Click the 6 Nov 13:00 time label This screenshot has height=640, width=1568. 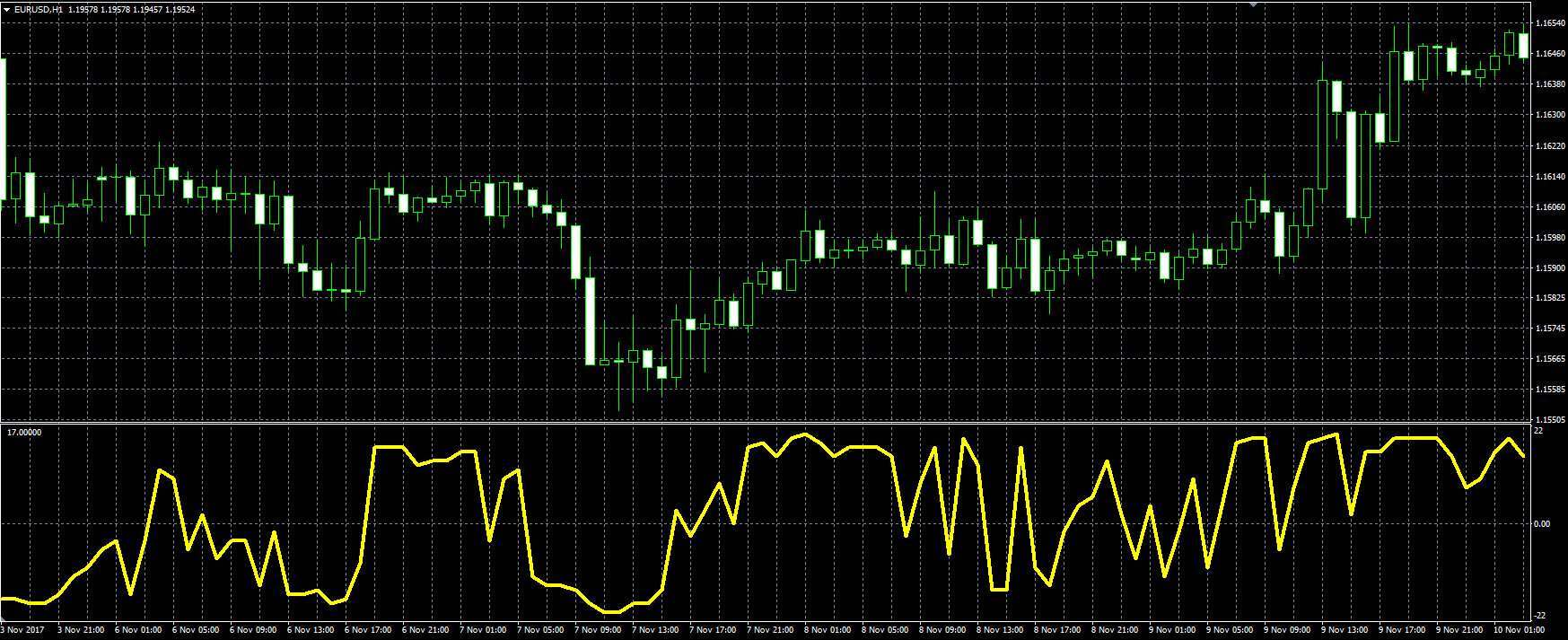pyautogui.click(x=311, y=630)
